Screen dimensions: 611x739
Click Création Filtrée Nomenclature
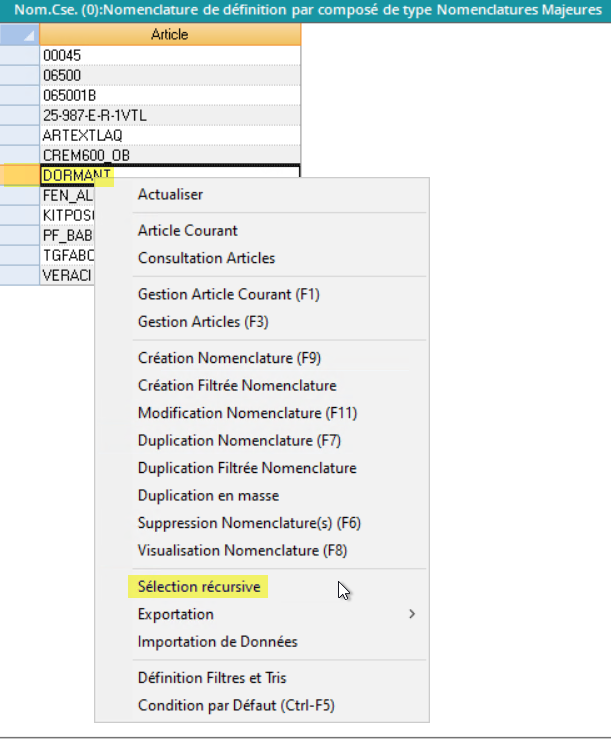click(x=237, y=385)
